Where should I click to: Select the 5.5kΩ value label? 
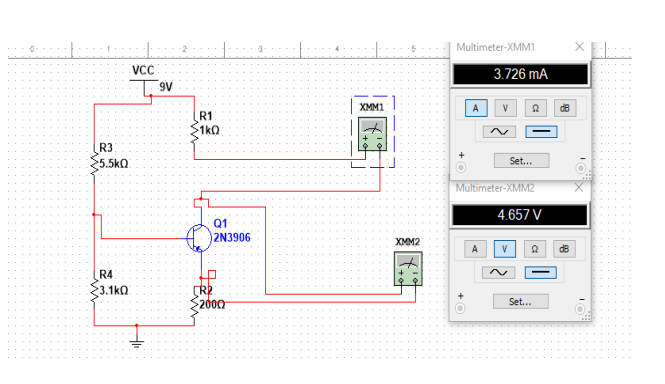pyautogui.click(x=114, y=164)
